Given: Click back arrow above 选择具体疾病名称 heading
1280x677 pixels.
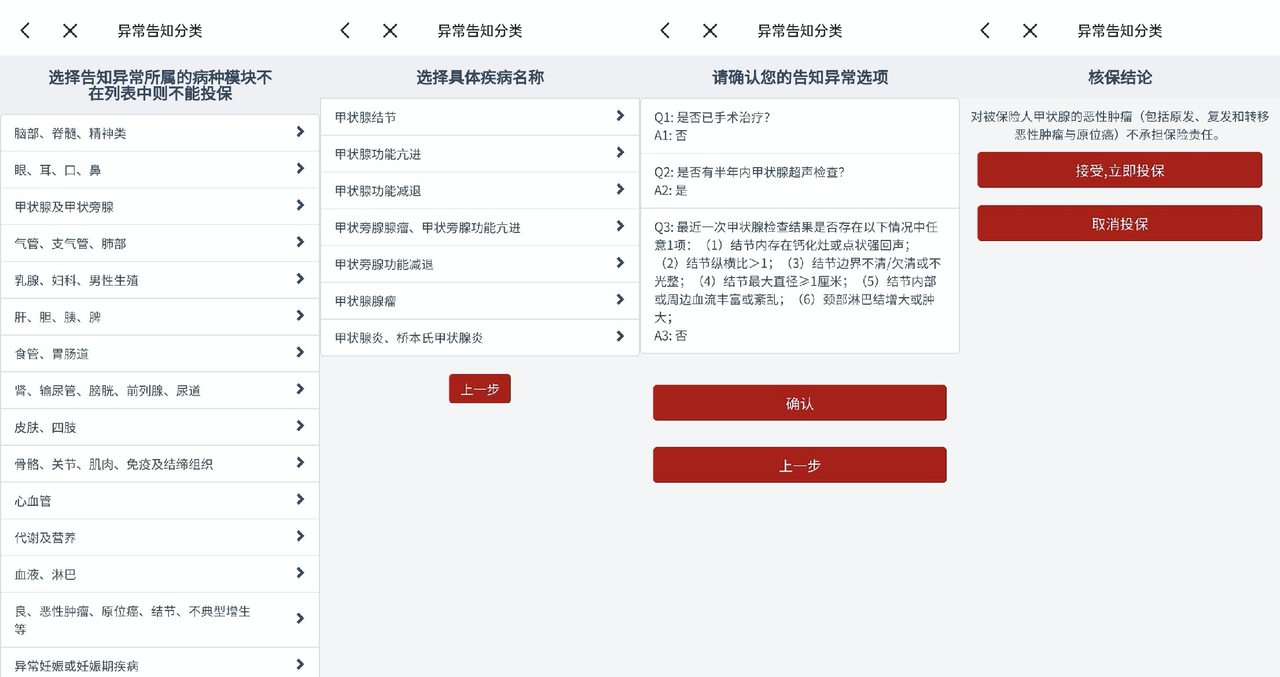Looking at the screenshot, I should (x=345, y=31).
